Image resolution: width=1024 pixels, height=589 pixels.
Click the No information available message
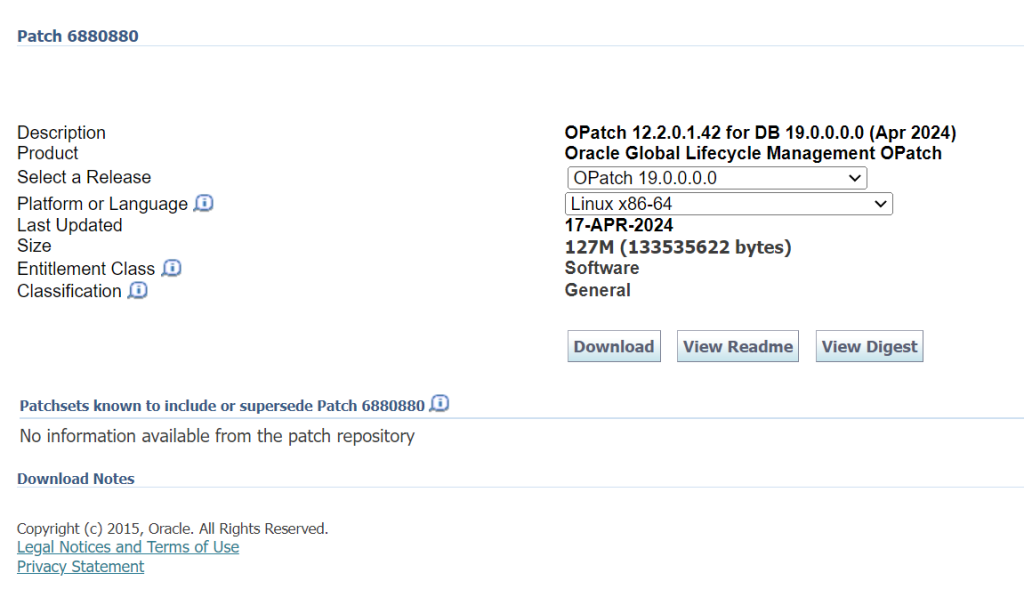[217, 436]
